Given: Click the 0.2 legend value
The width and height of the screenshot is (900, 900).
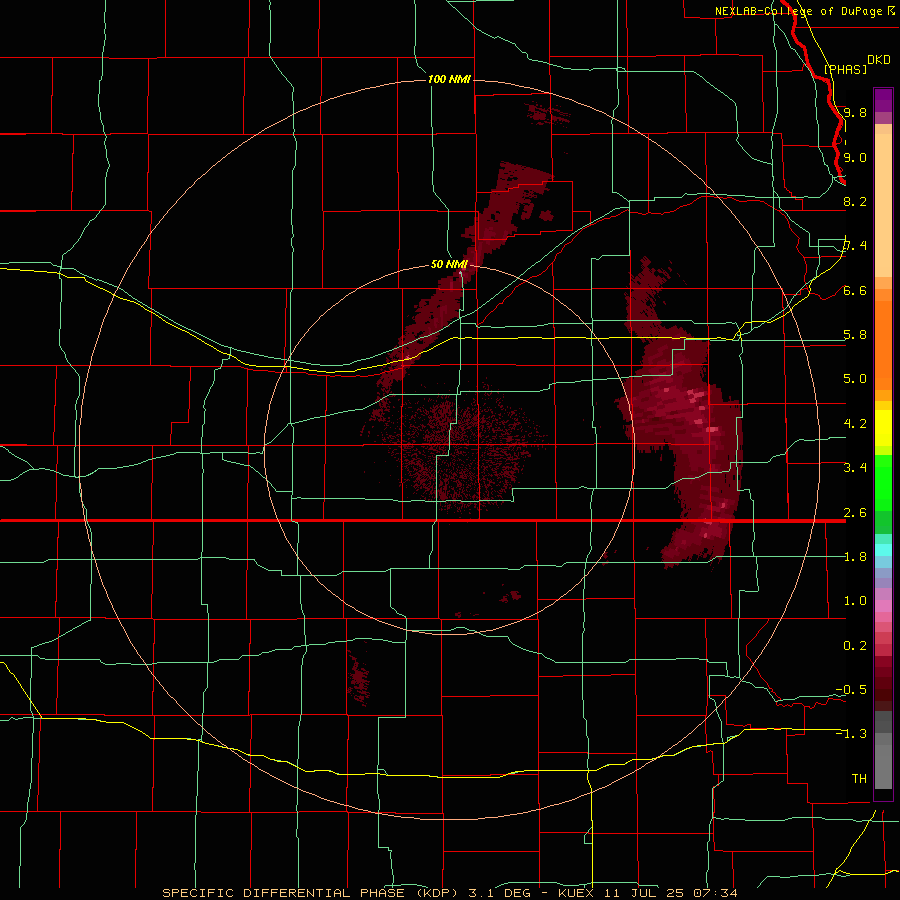Looking at the screenshot, I should [855, 646].
